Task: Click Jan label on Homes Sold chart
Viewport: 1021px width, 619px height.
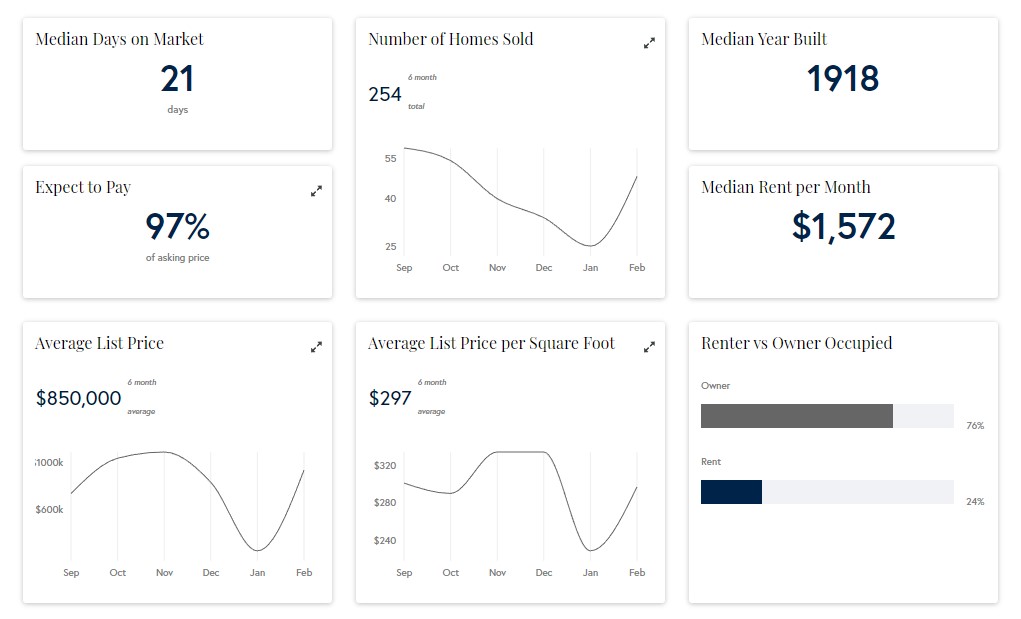Action: pyautogui.click(x=590, y=268)
